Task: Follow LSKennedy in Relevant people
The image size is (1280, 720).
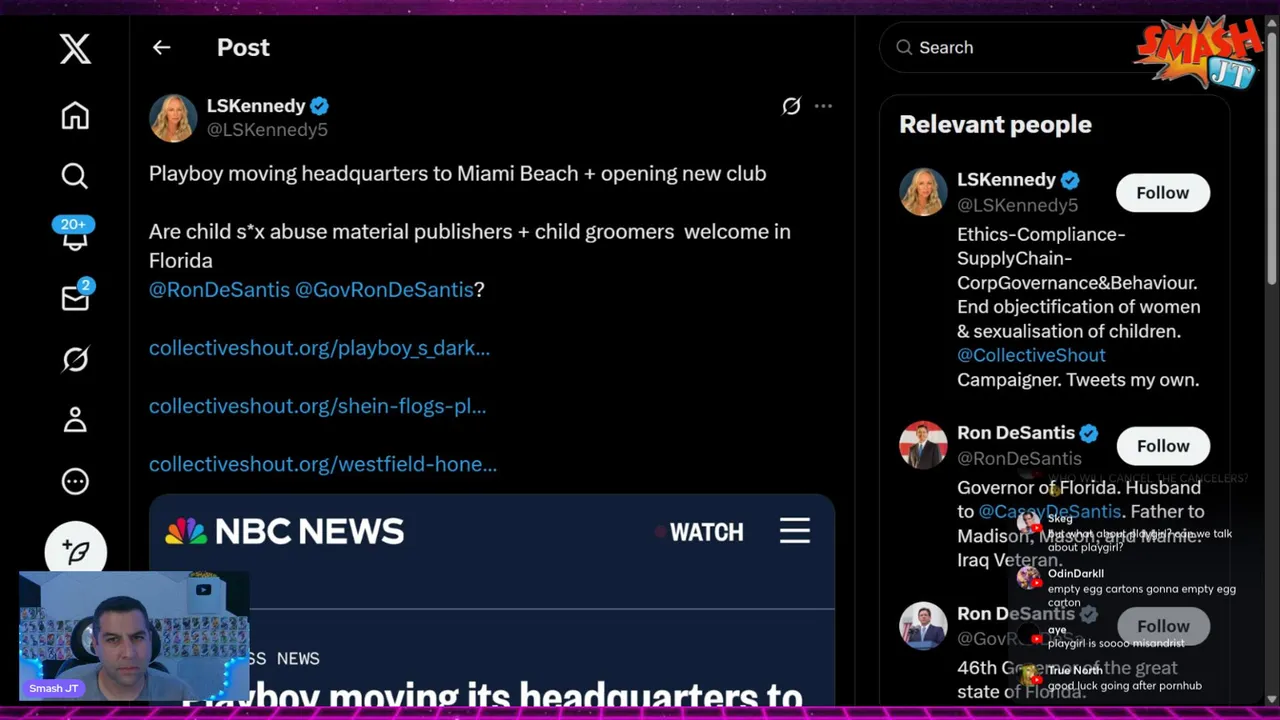Action: [x=1162, y=193]
